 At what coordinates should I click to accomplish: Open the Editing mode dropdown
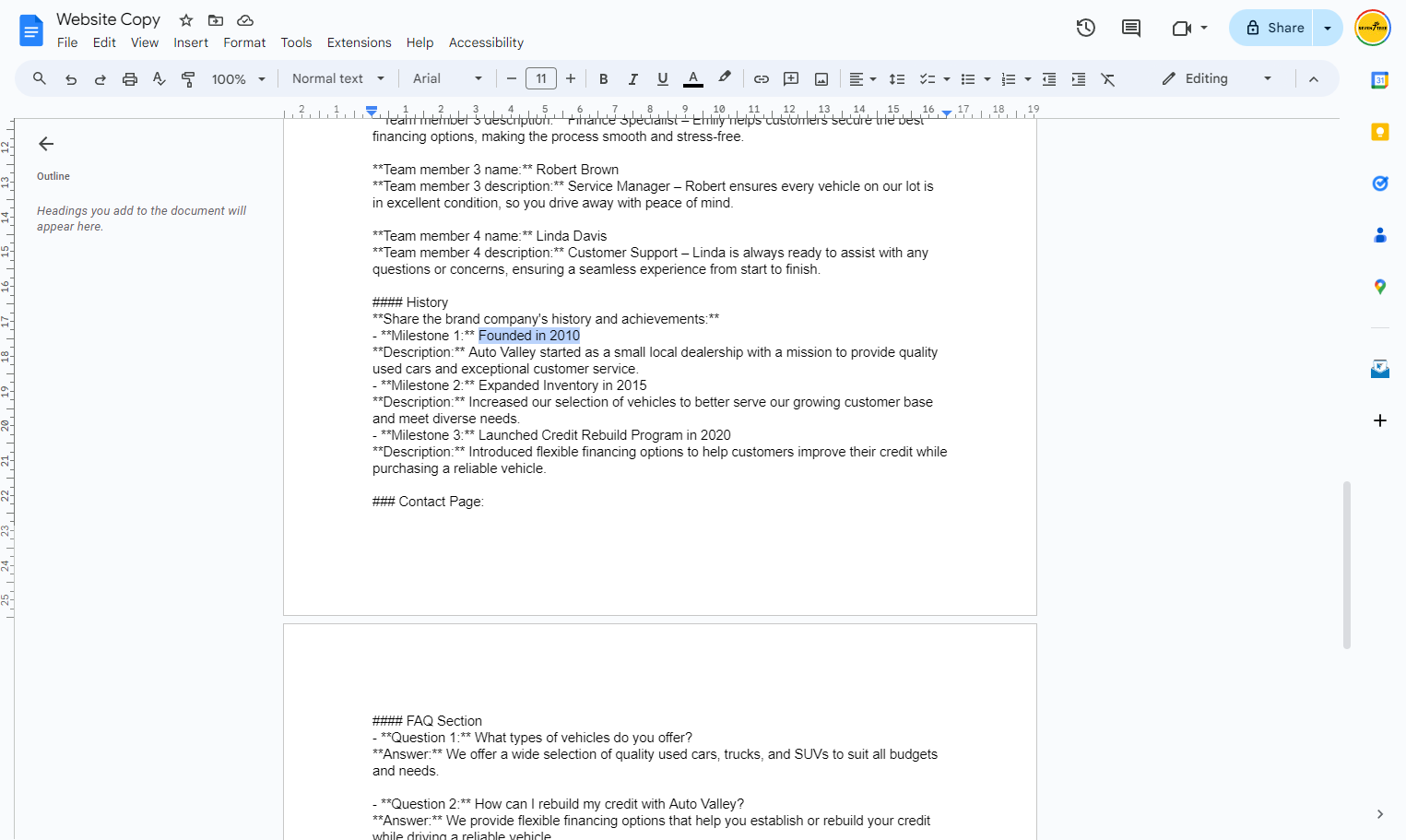point(1218,79)
